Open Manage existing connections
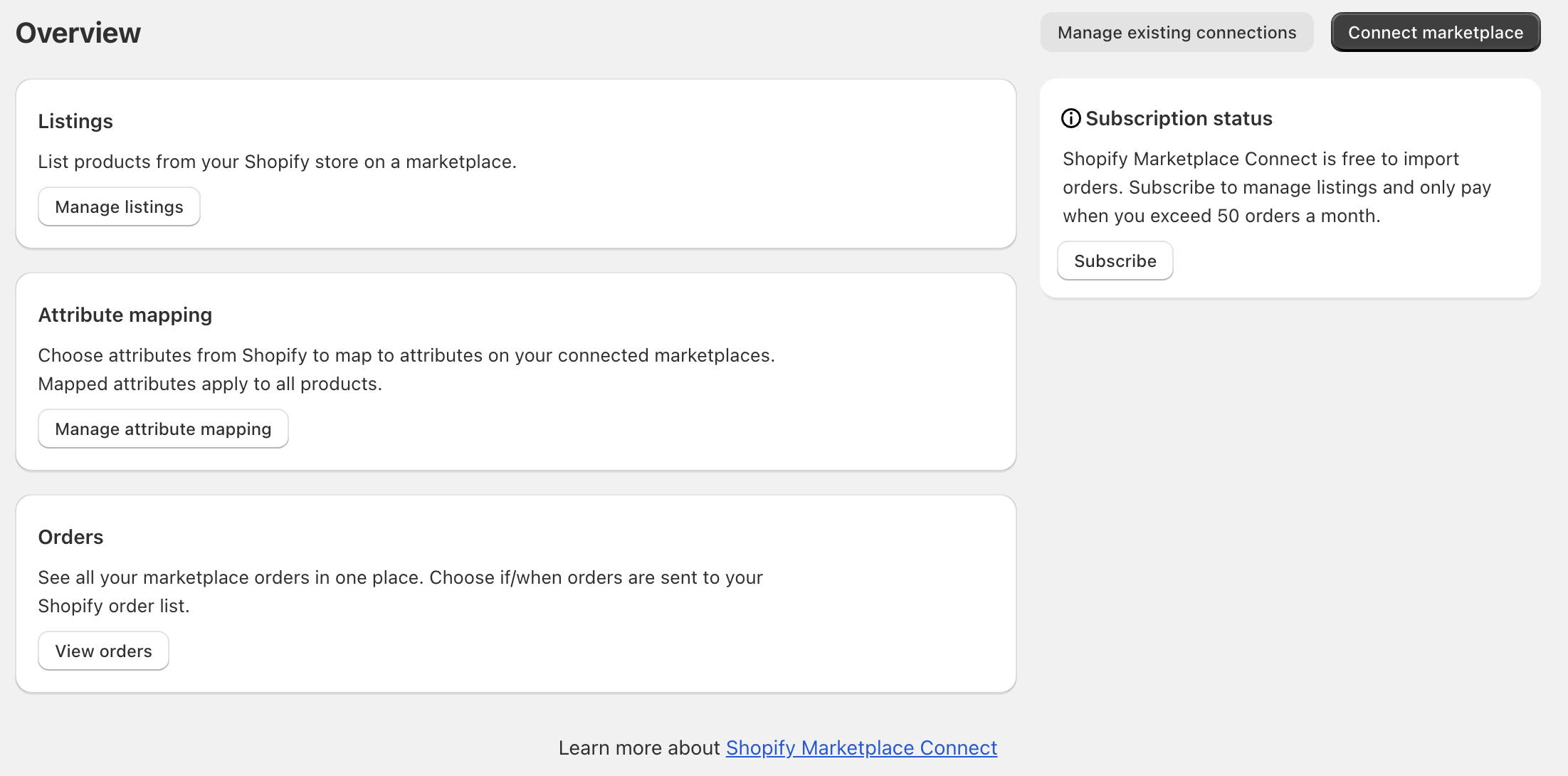This screenshot has height=776, width=1568. (1177, 32)
